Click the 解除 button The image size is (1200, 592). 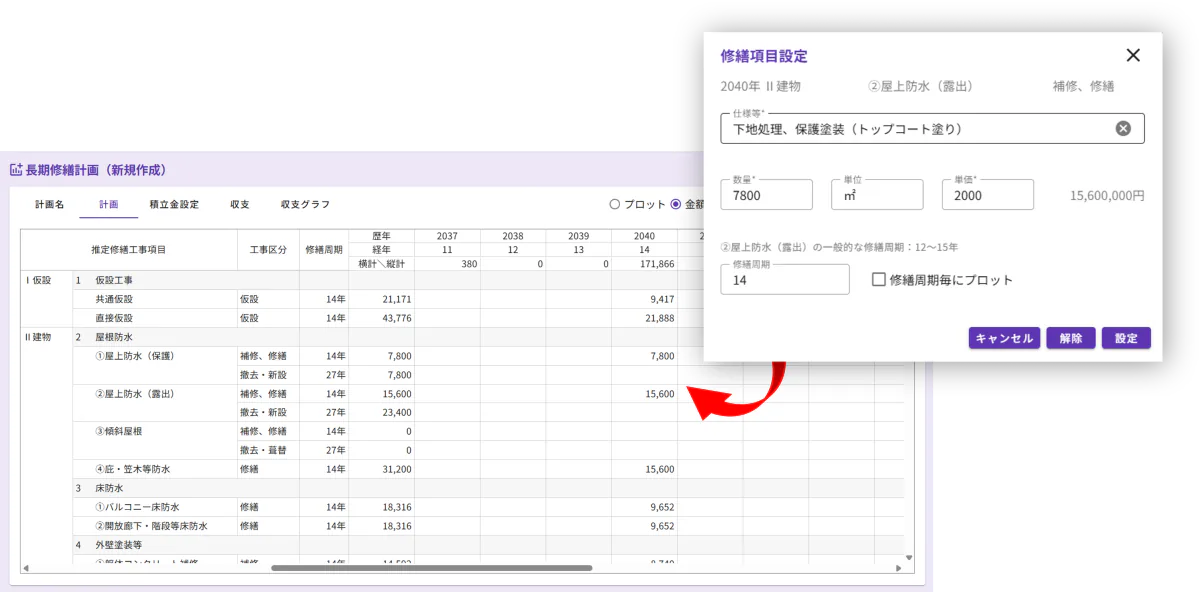coord(1071,338)
